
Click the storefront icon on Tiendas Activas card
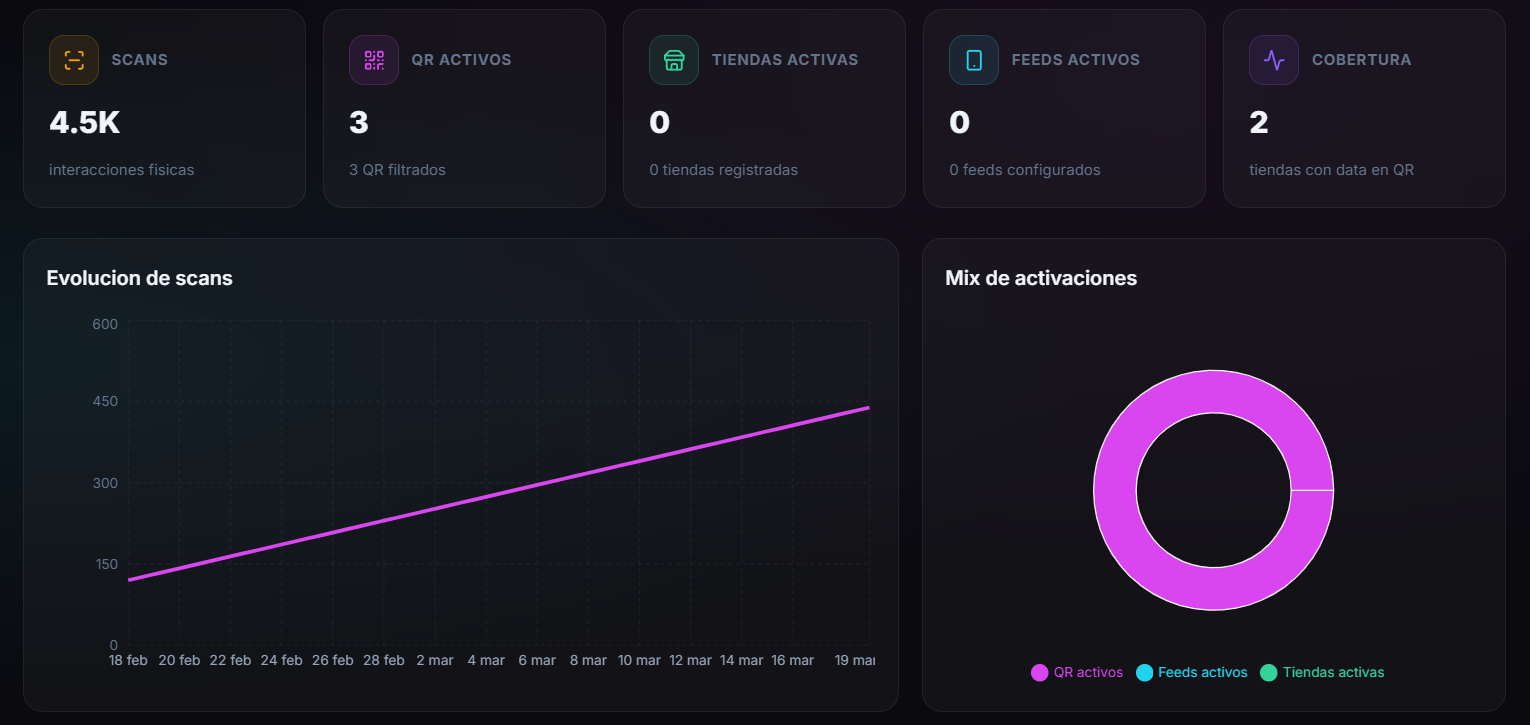(673, 60)
